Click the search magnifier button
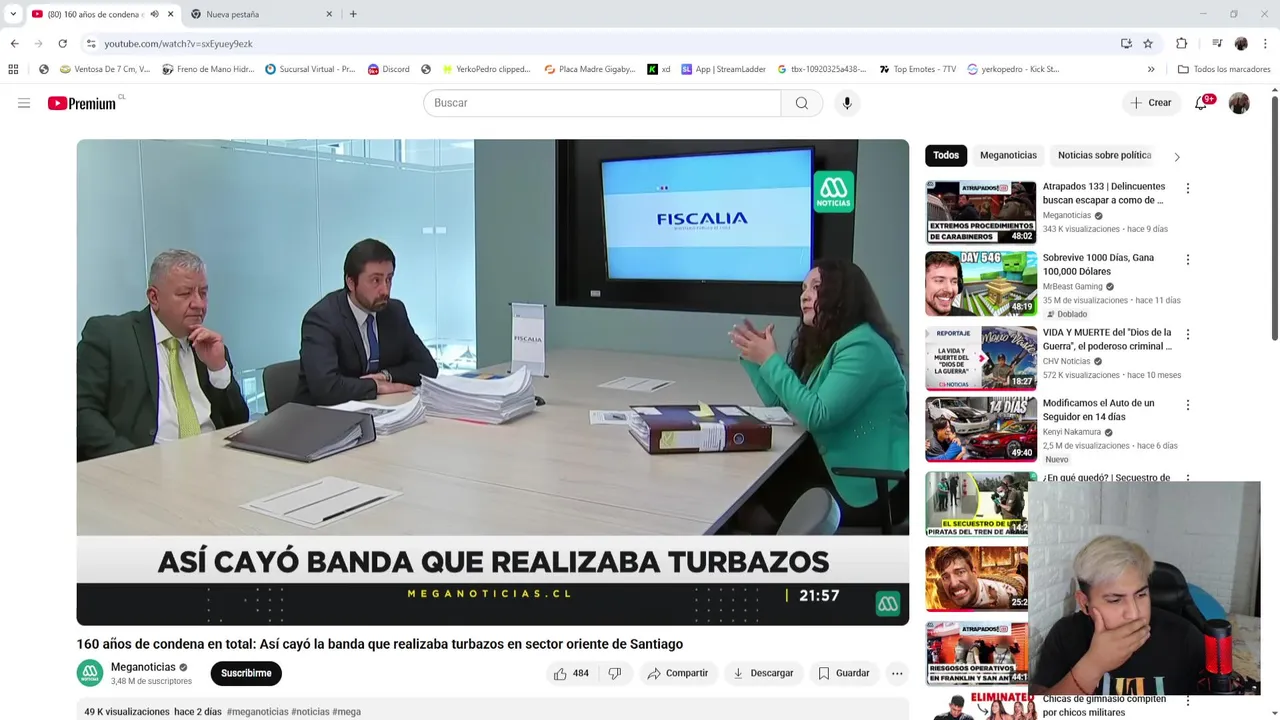The image size is (1280, 720). [x=802, y=103]
